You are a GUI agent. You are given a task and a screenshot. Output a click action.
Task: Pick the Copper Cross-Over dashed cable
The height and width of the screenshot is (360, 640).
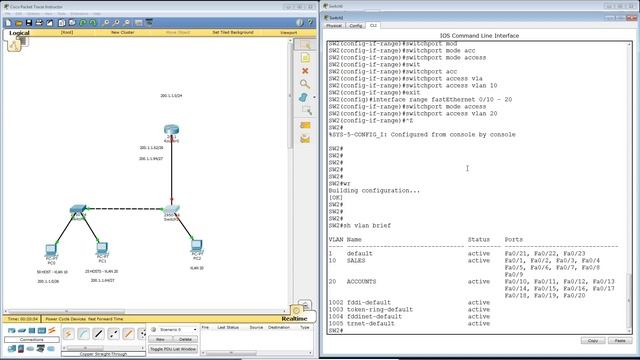pyautogui.click(x=113, y=334)
